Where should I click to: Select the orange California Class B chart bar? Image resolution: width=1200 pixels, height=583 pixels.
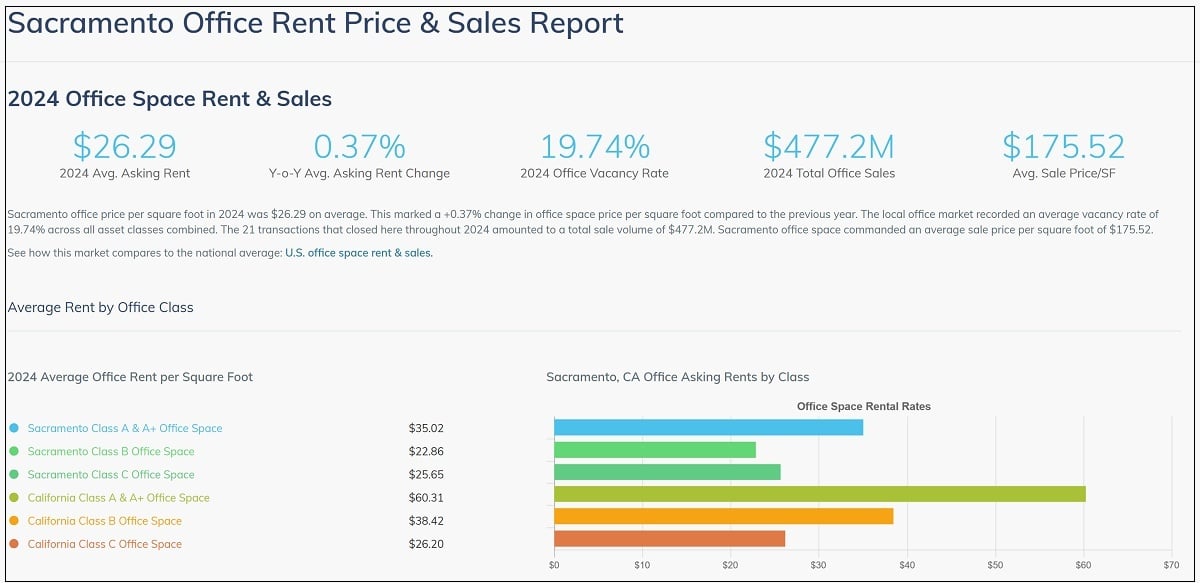click(723, 516)
